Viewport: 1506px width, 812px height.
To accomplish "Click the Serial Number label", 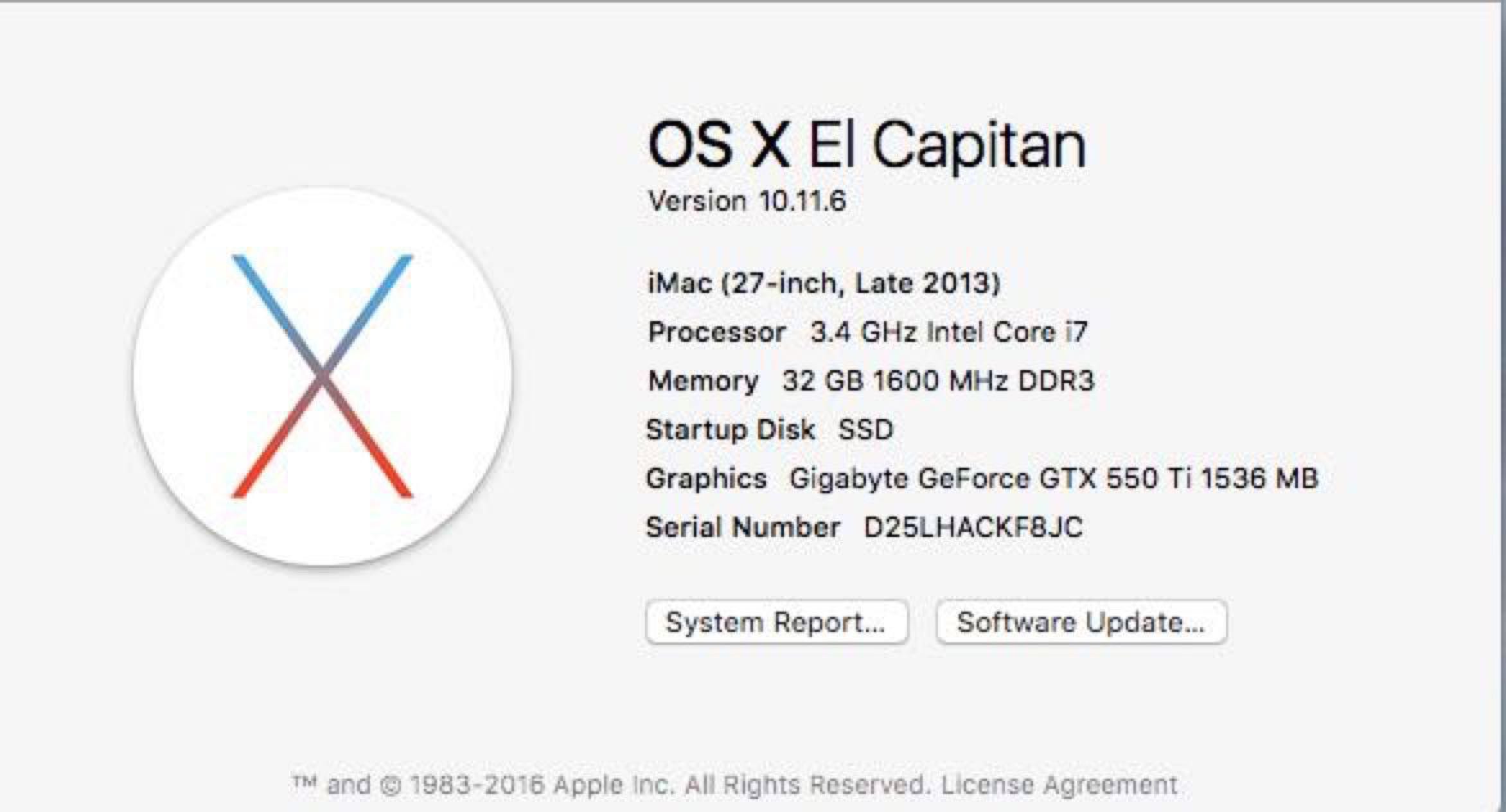I will [x=743, y=527].
